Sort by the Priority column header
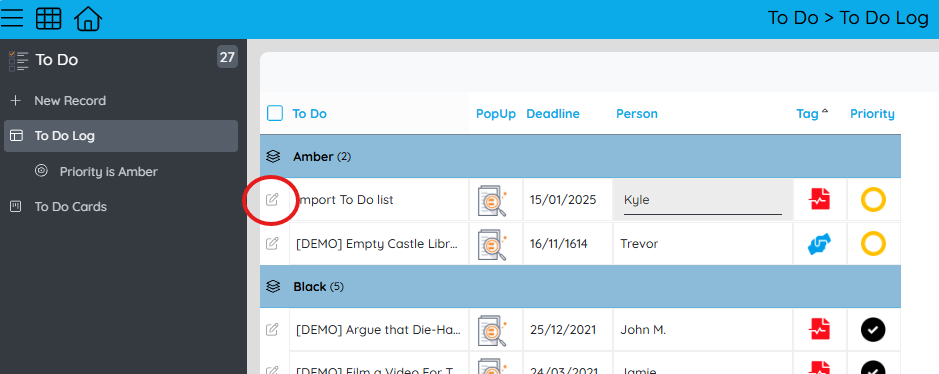939x374 pixels. [x=873, y=114]
